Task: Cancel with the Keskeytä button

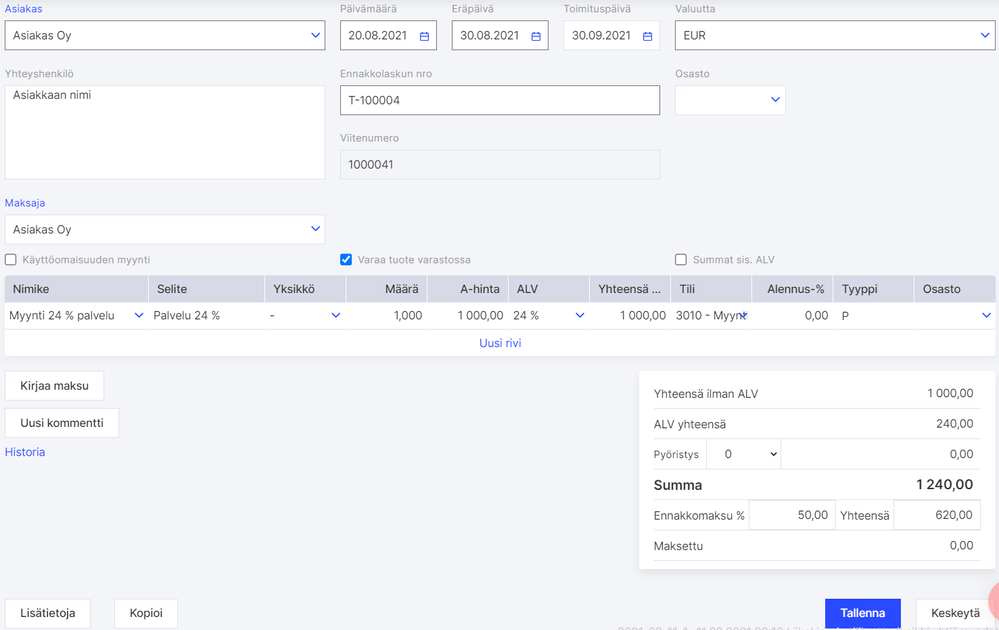Action: tap(955, 613)
